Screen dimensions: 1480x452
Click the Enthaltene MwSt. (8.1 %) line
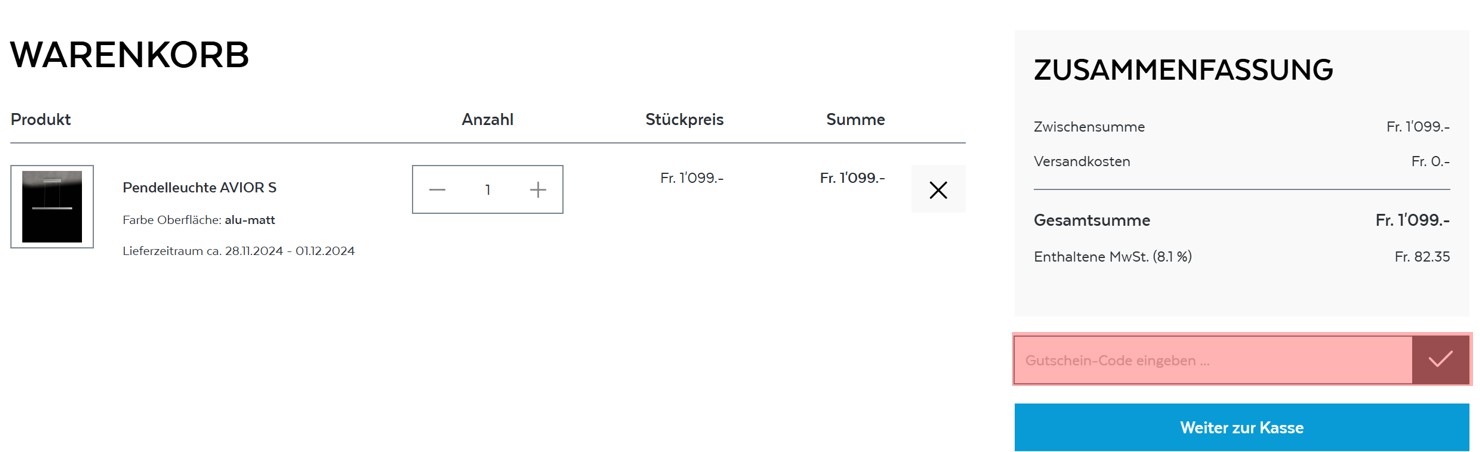1241,257
